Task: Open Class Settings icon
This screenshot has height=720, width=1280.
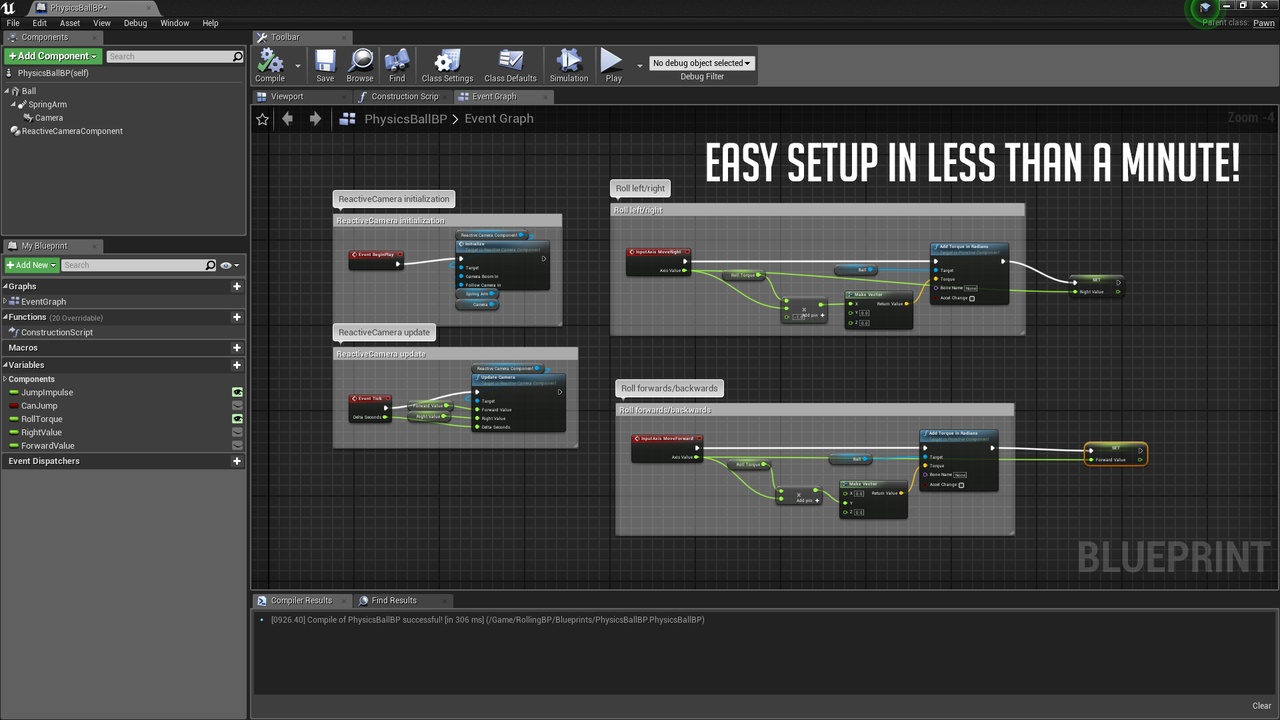Action: [x=447, y=62]
